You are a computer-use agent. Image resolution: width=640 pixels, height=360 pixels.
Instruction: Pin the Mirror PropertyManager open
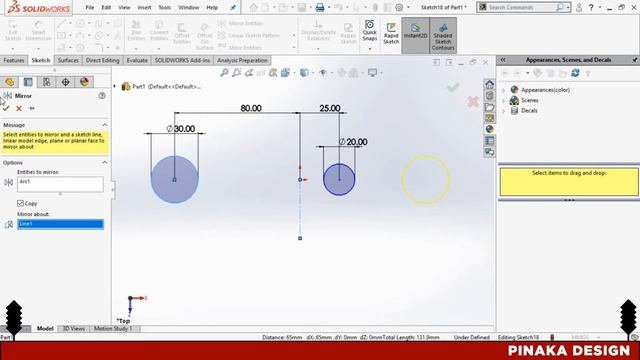(32, 108)
